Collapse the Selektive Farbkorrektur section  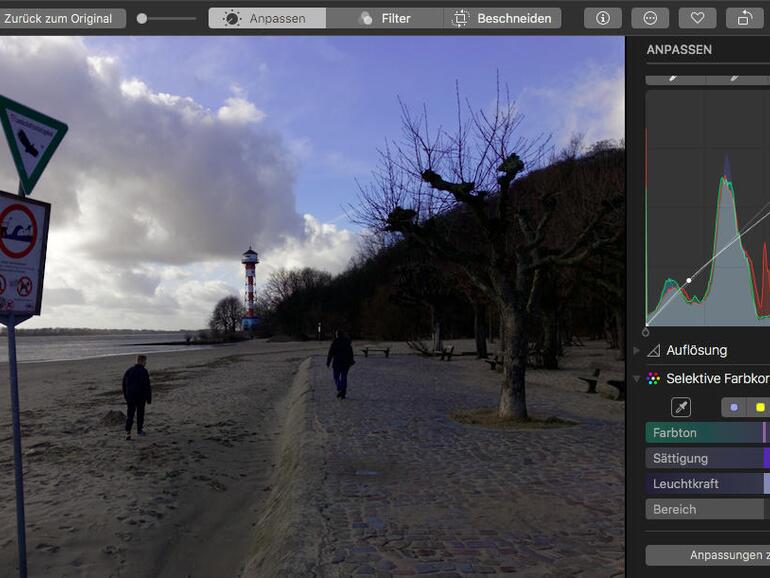637,379
